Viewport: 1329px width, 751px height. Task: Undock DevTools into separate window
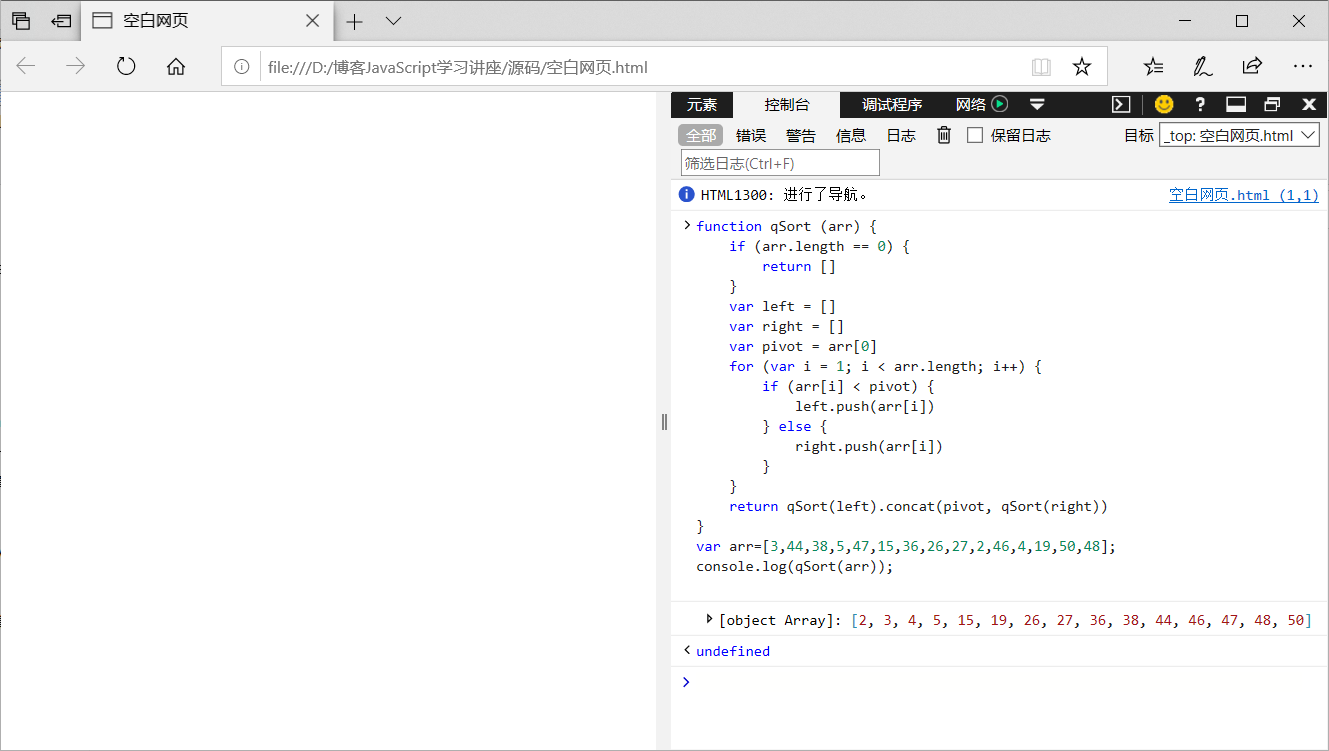coord(1272,104)
